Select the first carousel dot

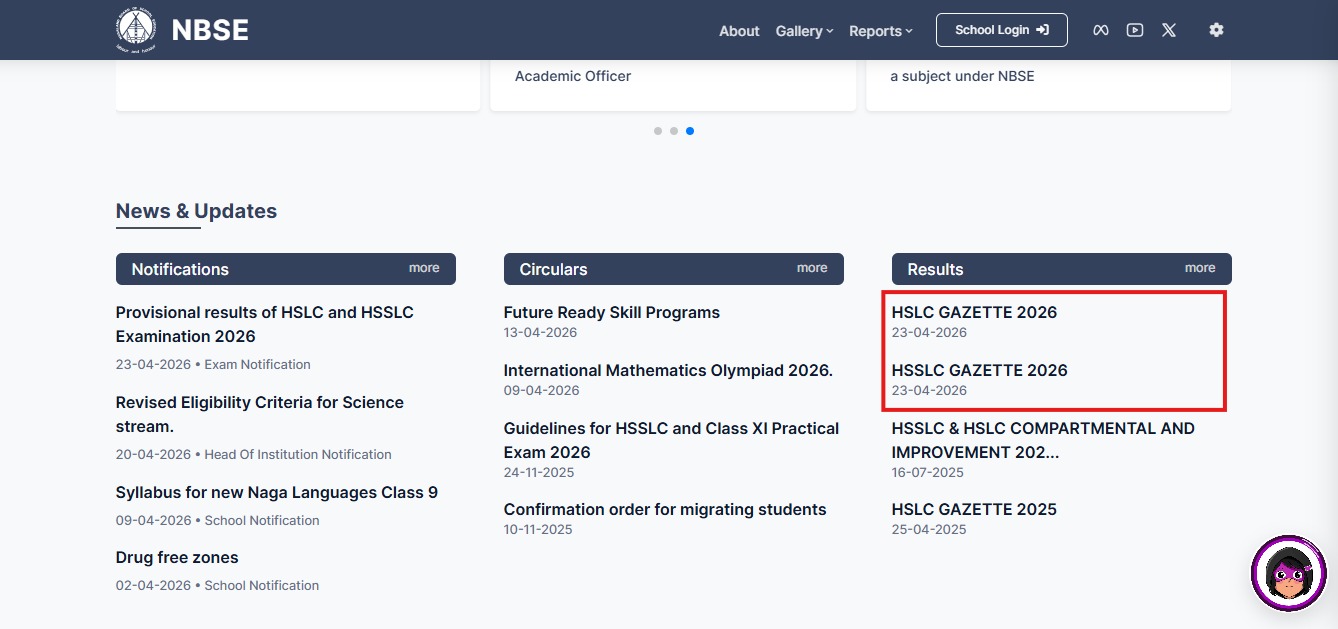coord(657,131)
